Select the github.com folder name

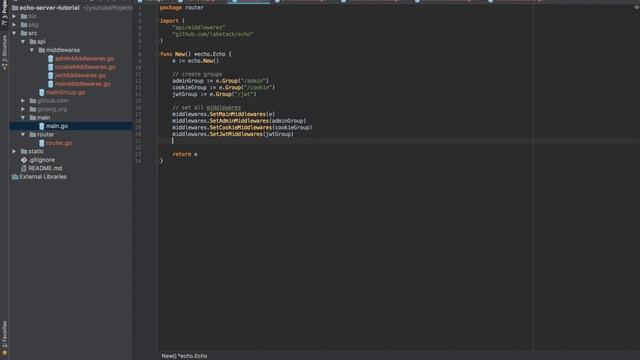(53, 101)
